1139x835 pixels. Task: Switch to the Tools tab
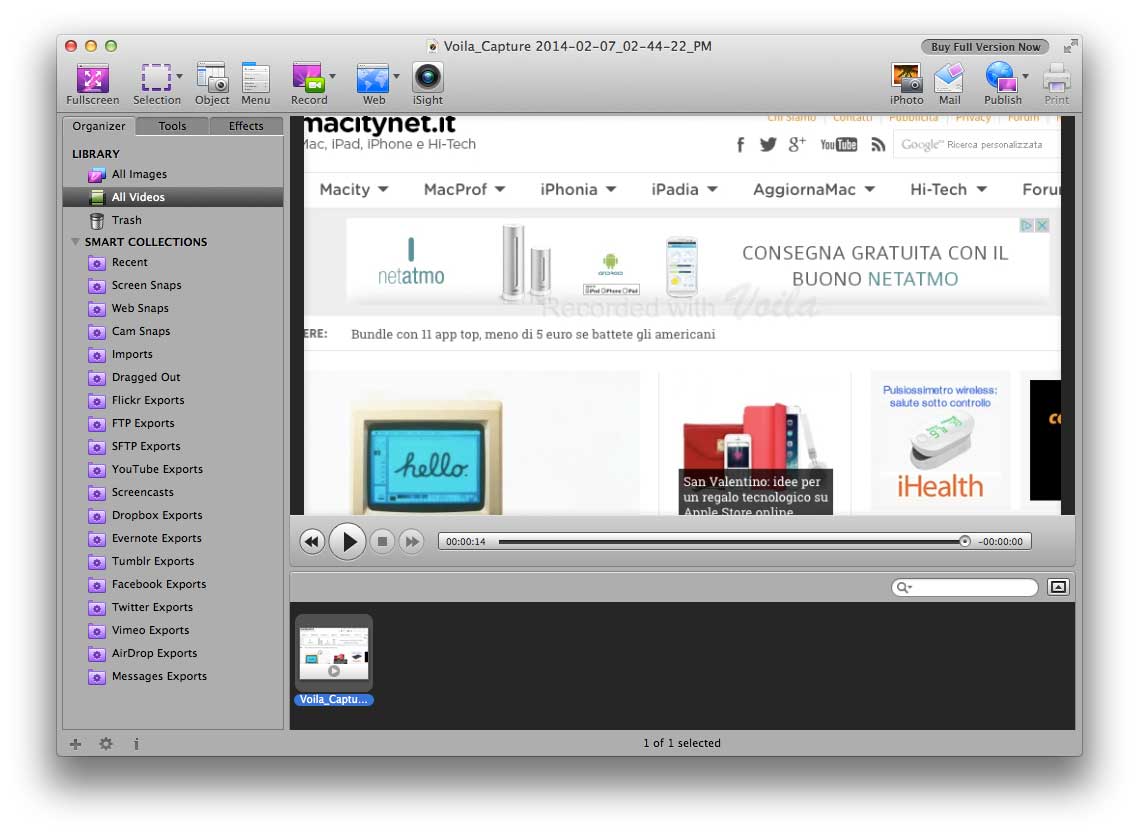click(172, 126)
